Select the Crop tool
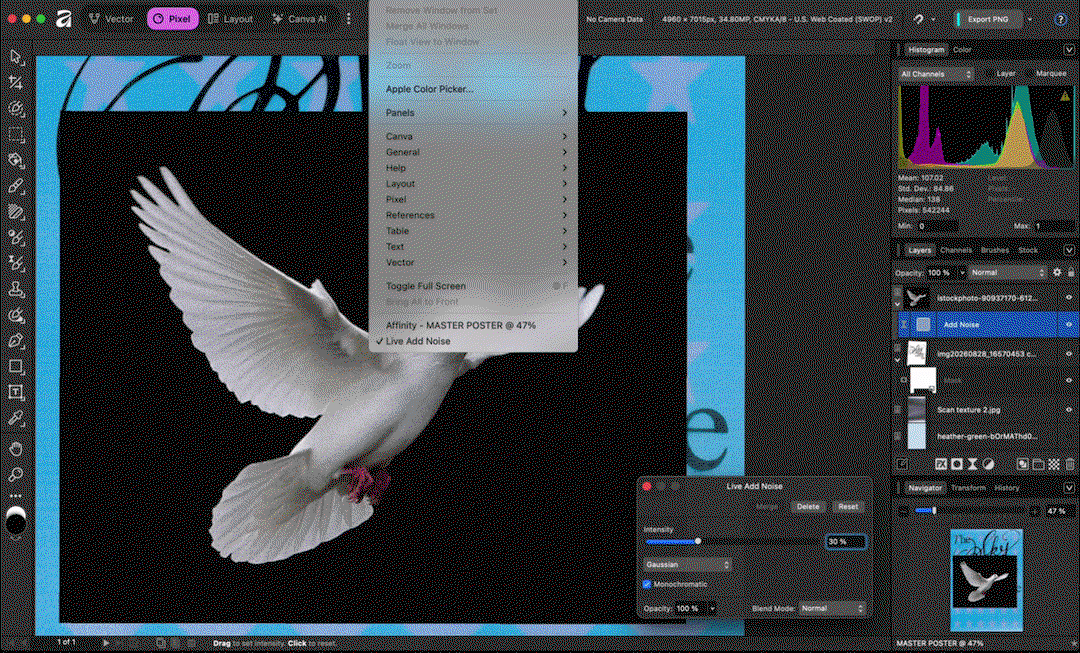 [x=15, y=83]
